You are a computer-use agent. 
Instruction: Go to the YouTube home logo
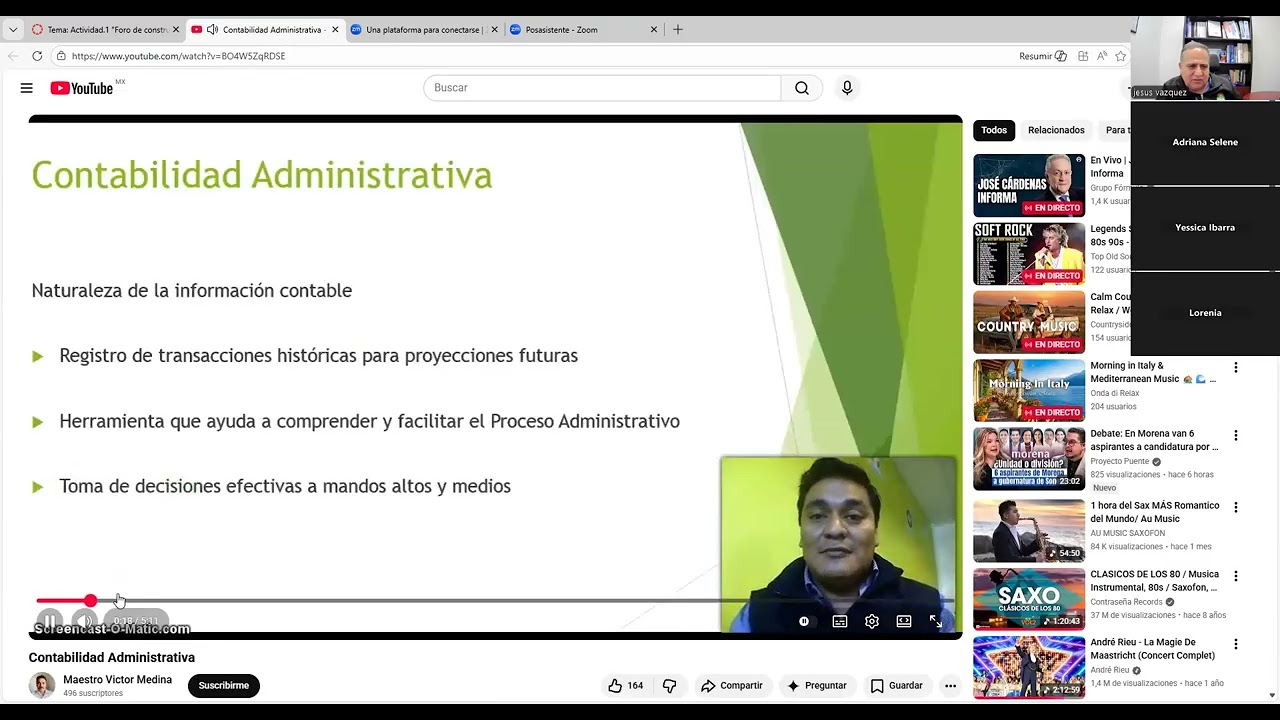click(82, 88)
